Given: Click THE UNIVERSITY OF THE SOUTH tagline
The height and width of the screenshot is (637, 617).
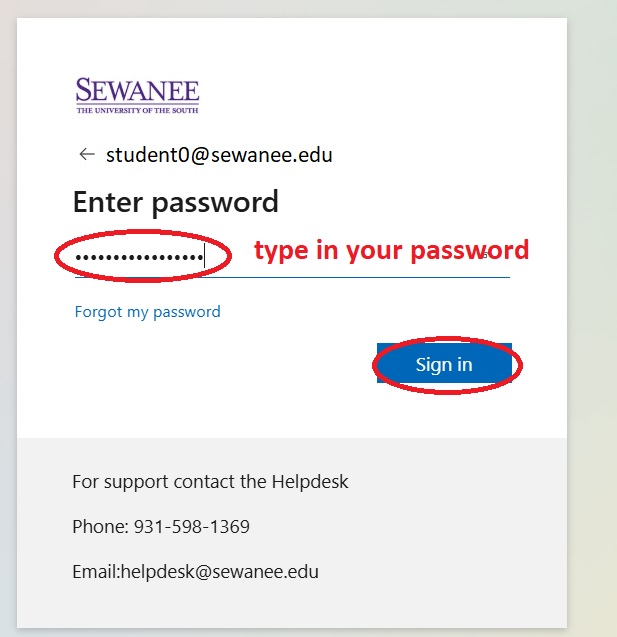Looking at the screenshot, I should (x=137, y=110).
